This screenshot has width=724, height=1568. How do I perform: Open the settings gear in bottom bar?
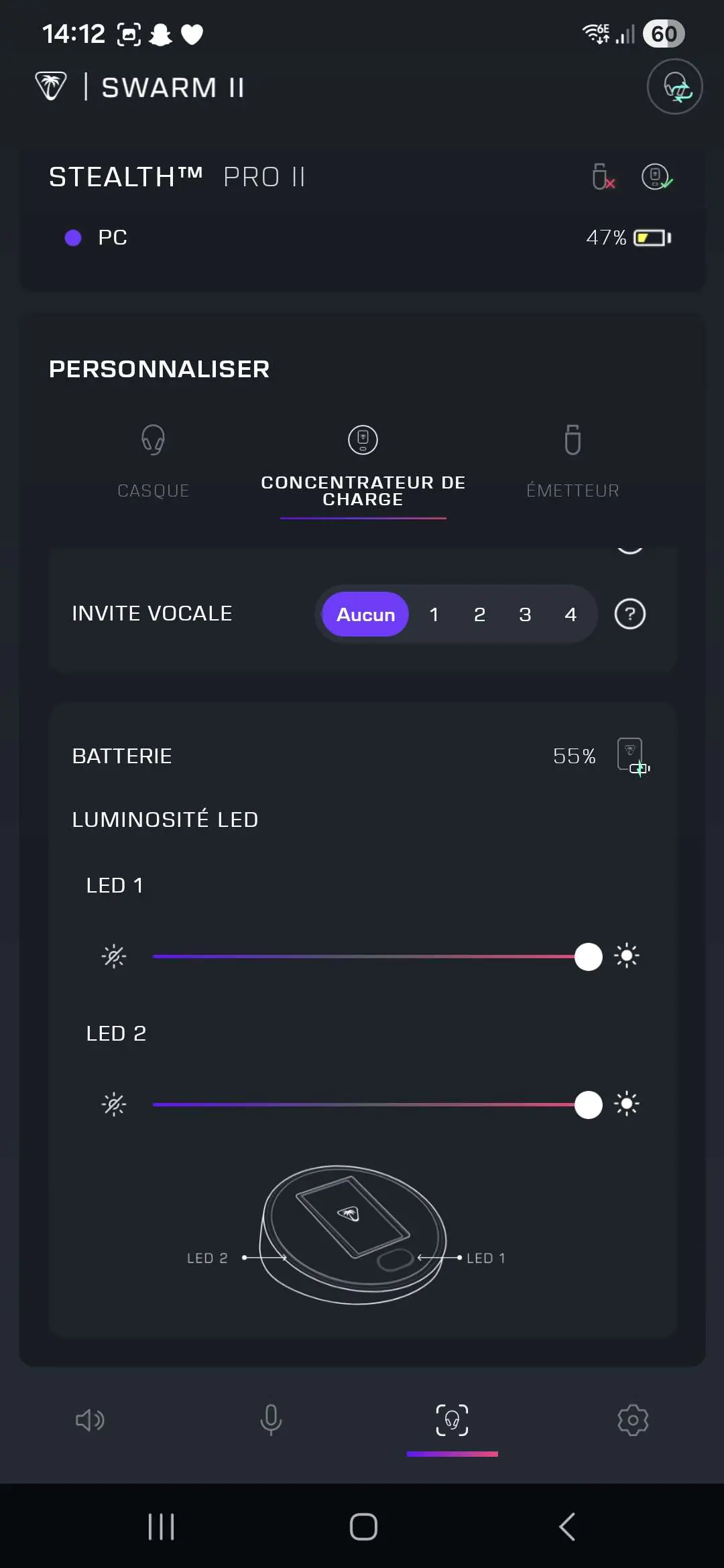pos(633,1420)
